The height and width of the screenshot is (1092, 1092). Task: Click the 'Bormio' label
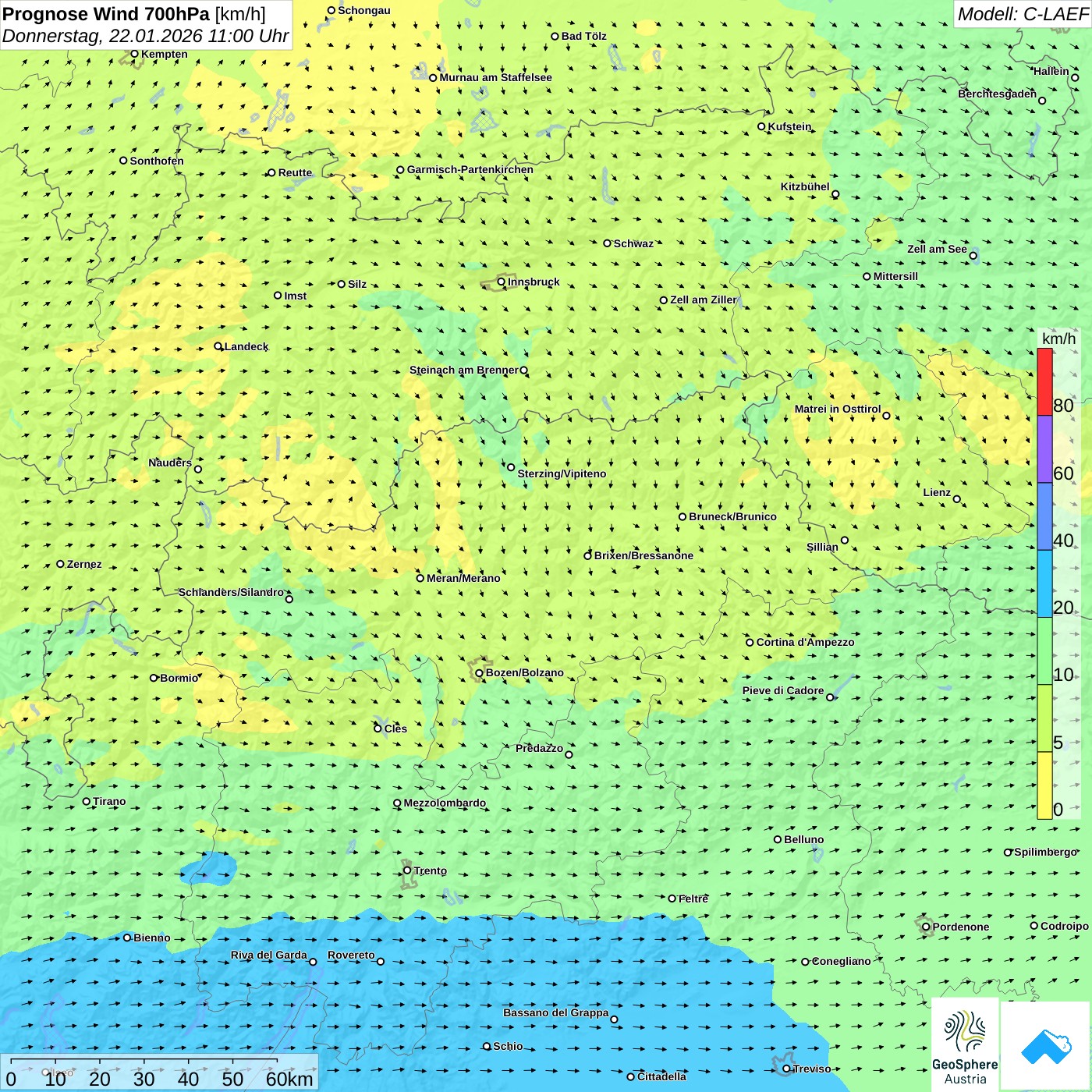click(179, 678)
